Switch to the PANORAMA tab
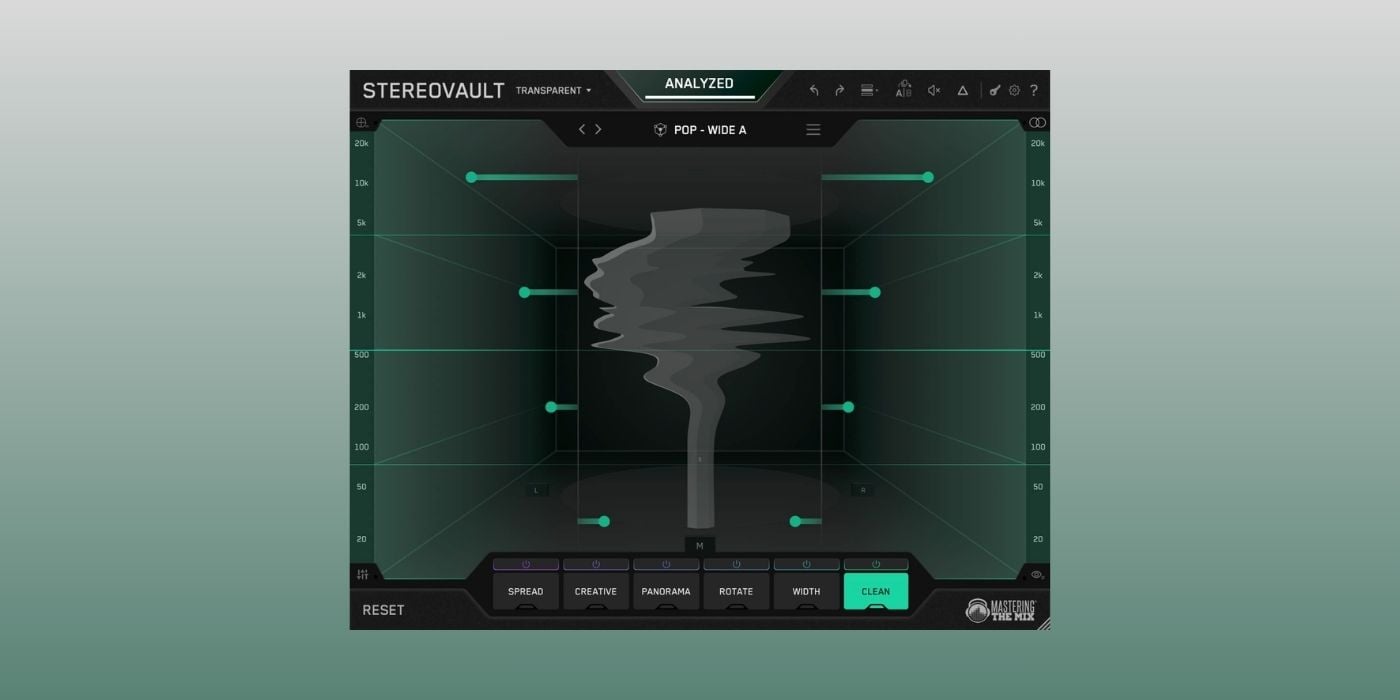The image size is (1400, 700). [666, 591]
